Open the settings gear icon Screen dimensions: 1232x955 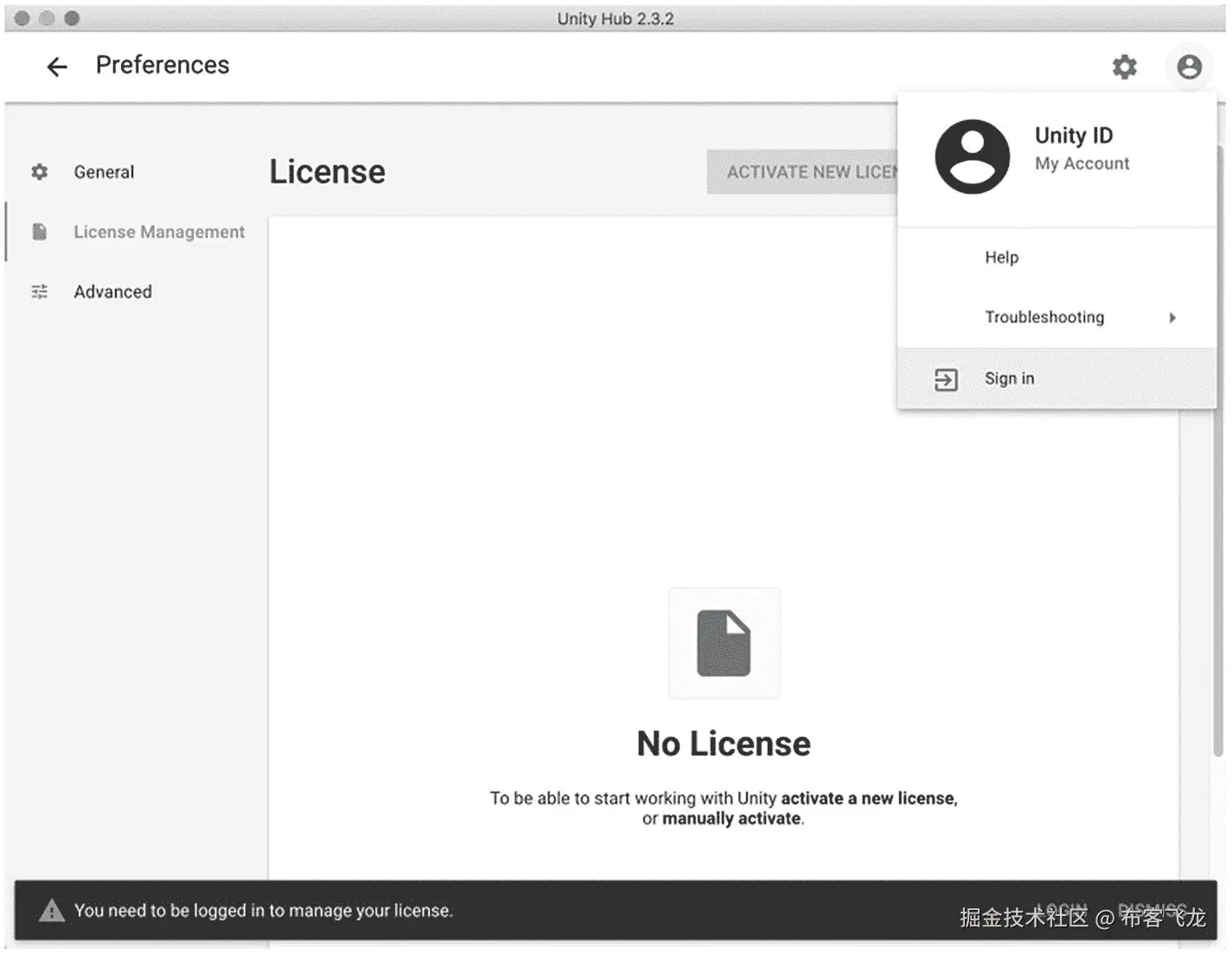(x=1124, y=67)
